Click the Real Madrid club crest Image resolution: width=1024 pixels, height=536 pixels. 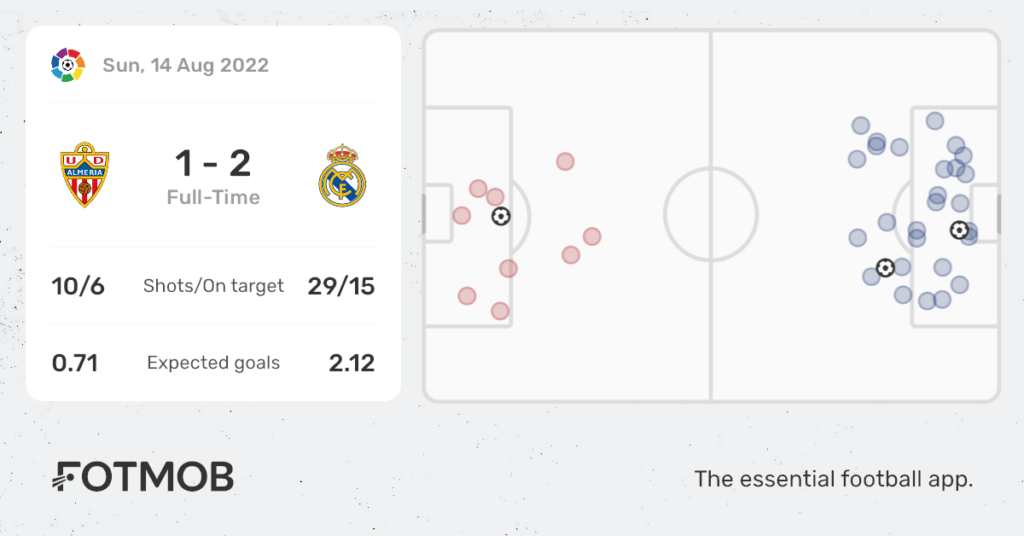[342, 176]
